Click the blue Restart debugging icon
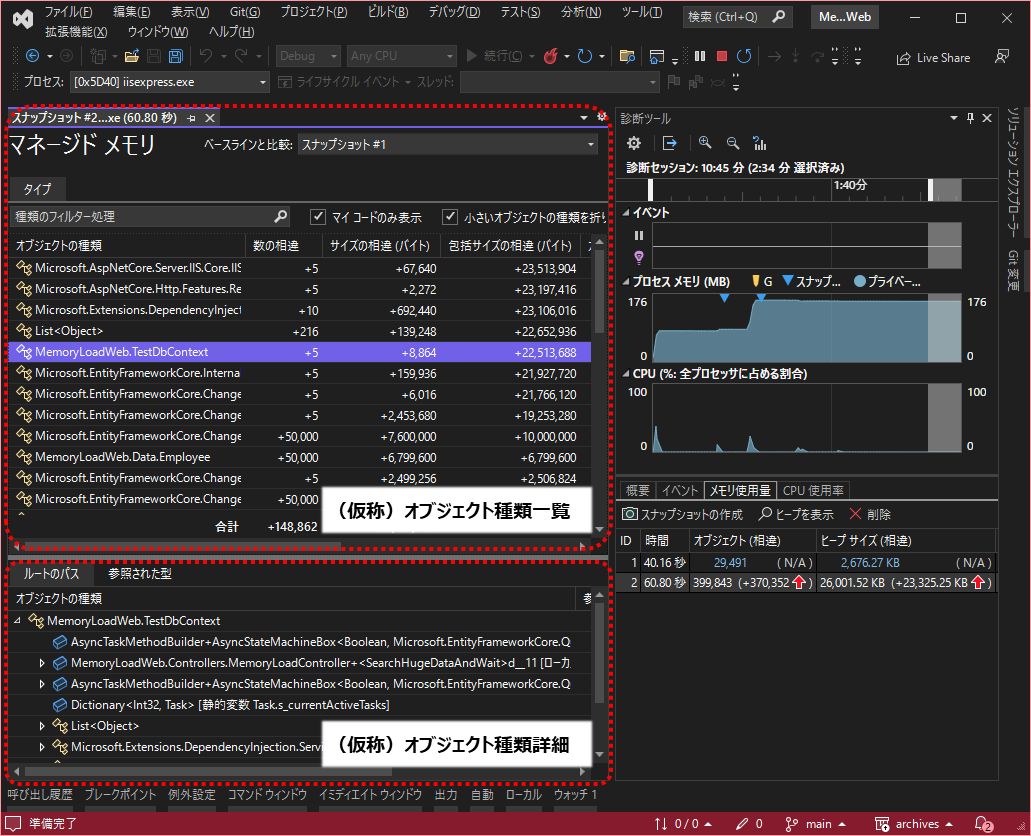Screen dimensions: 1031x836 point(744,57)
